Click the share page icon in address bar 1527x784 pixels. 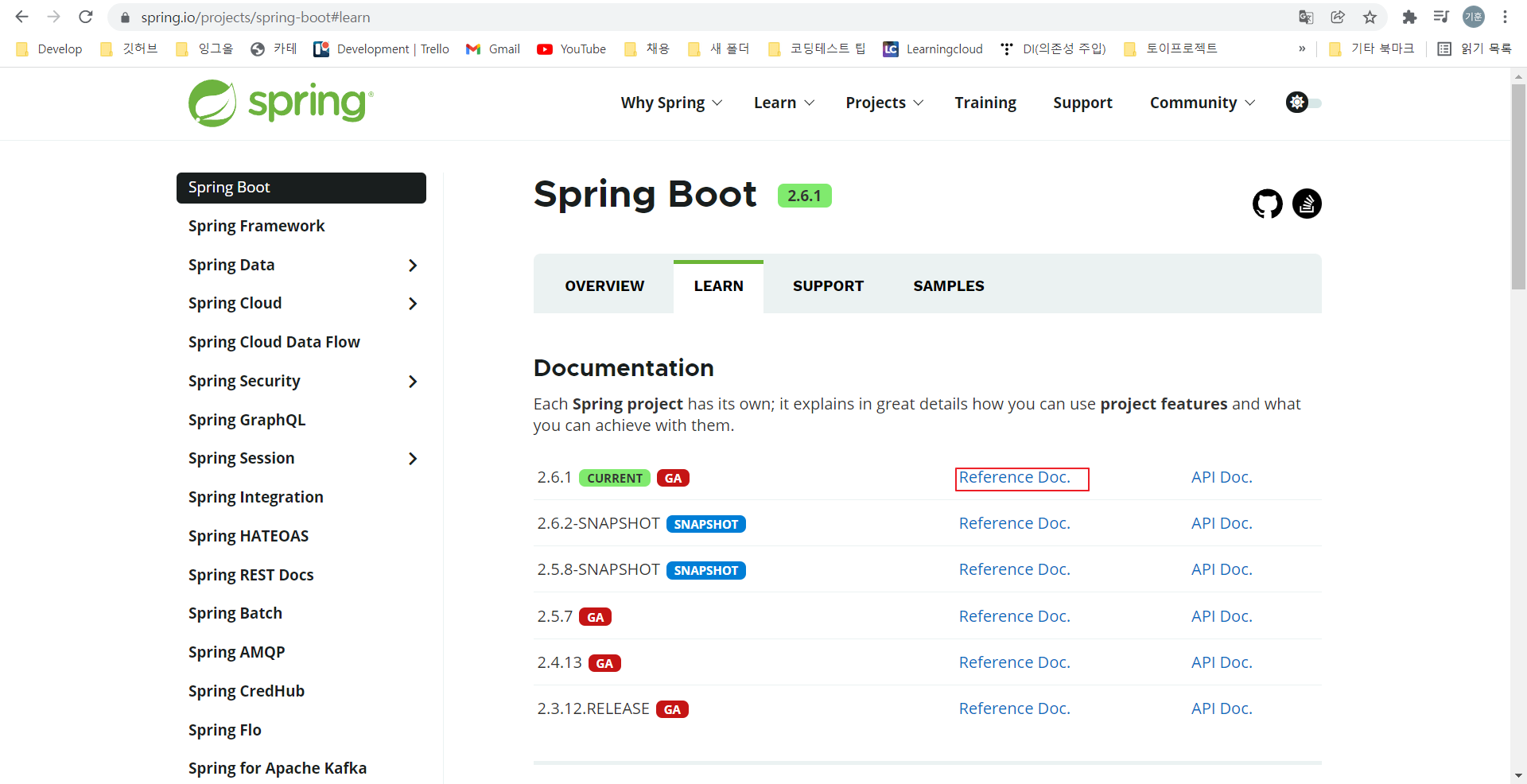tap(1338, 17)
